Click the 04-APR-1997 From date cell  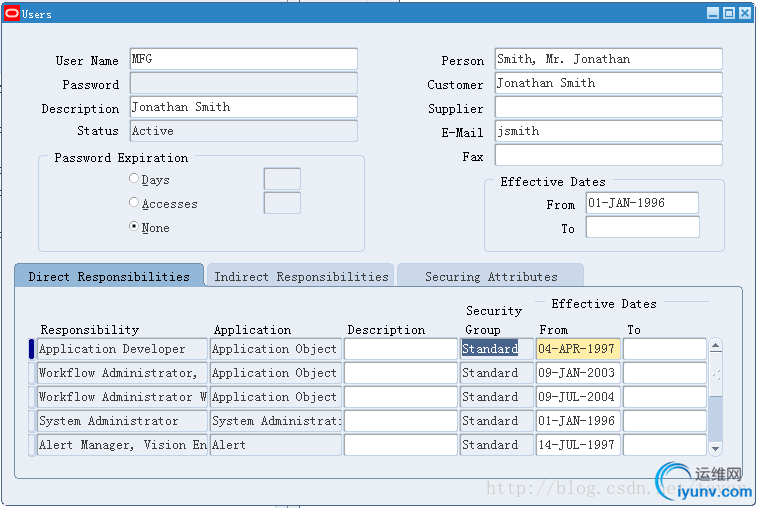(x=578, y=349)
